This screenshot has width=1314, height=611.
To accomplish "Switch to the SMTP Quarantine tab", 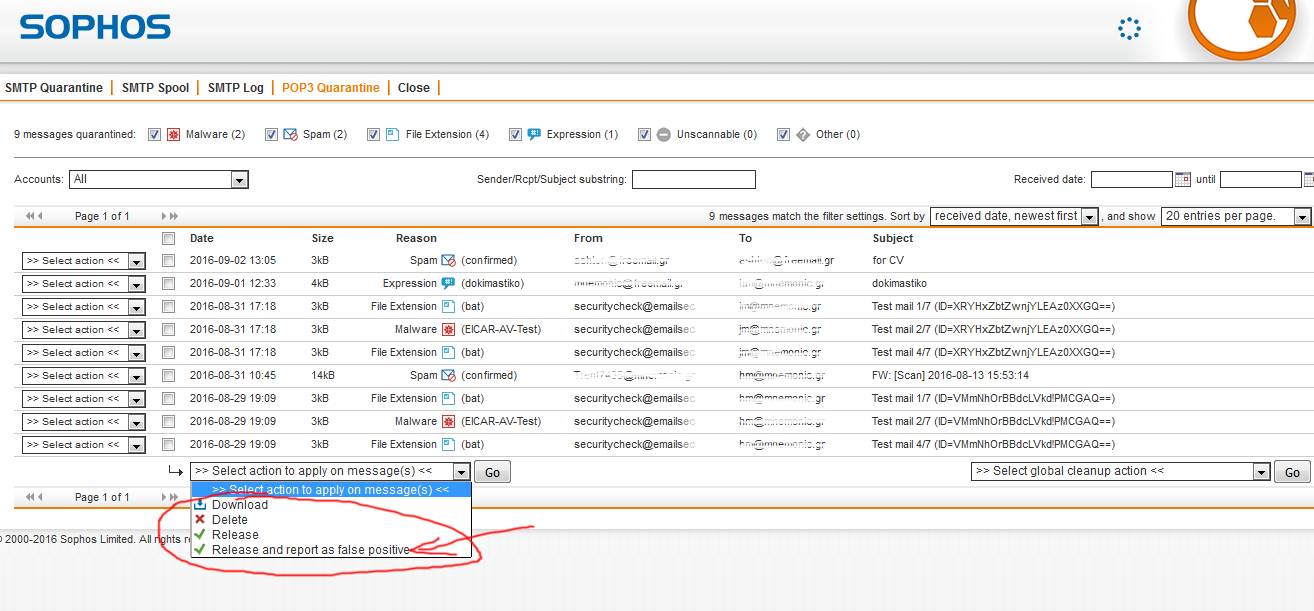I will [x=54, y=88].
